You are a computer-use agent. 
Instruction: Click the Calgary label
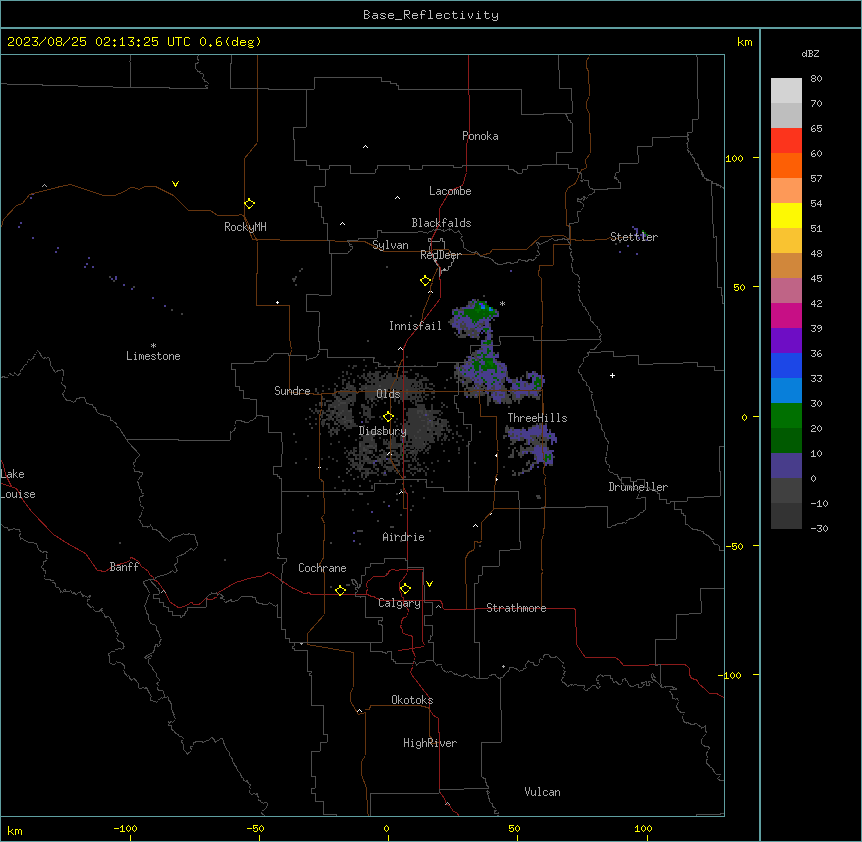399,603
